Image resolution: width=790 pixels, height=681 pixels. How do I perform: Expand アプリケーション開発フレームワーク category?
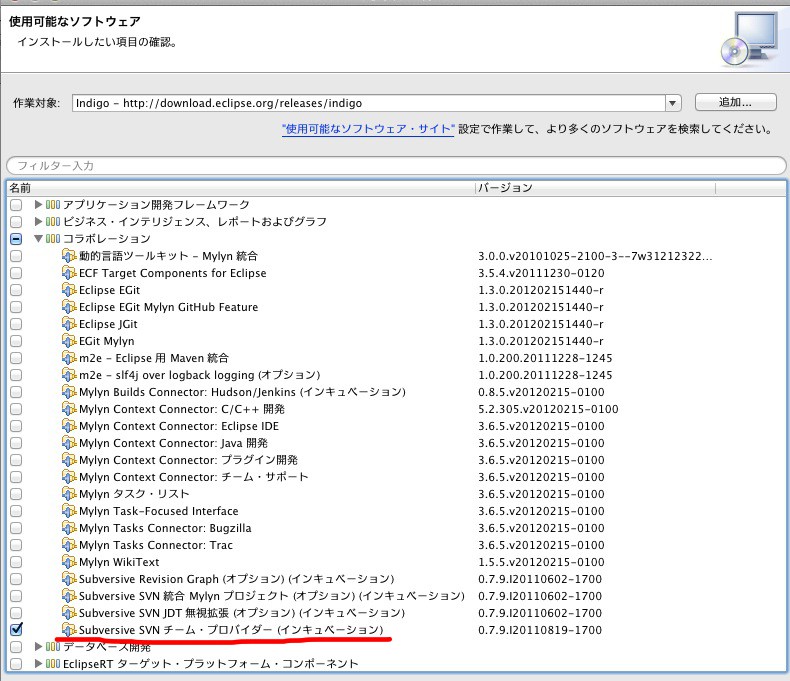(38, 205)
